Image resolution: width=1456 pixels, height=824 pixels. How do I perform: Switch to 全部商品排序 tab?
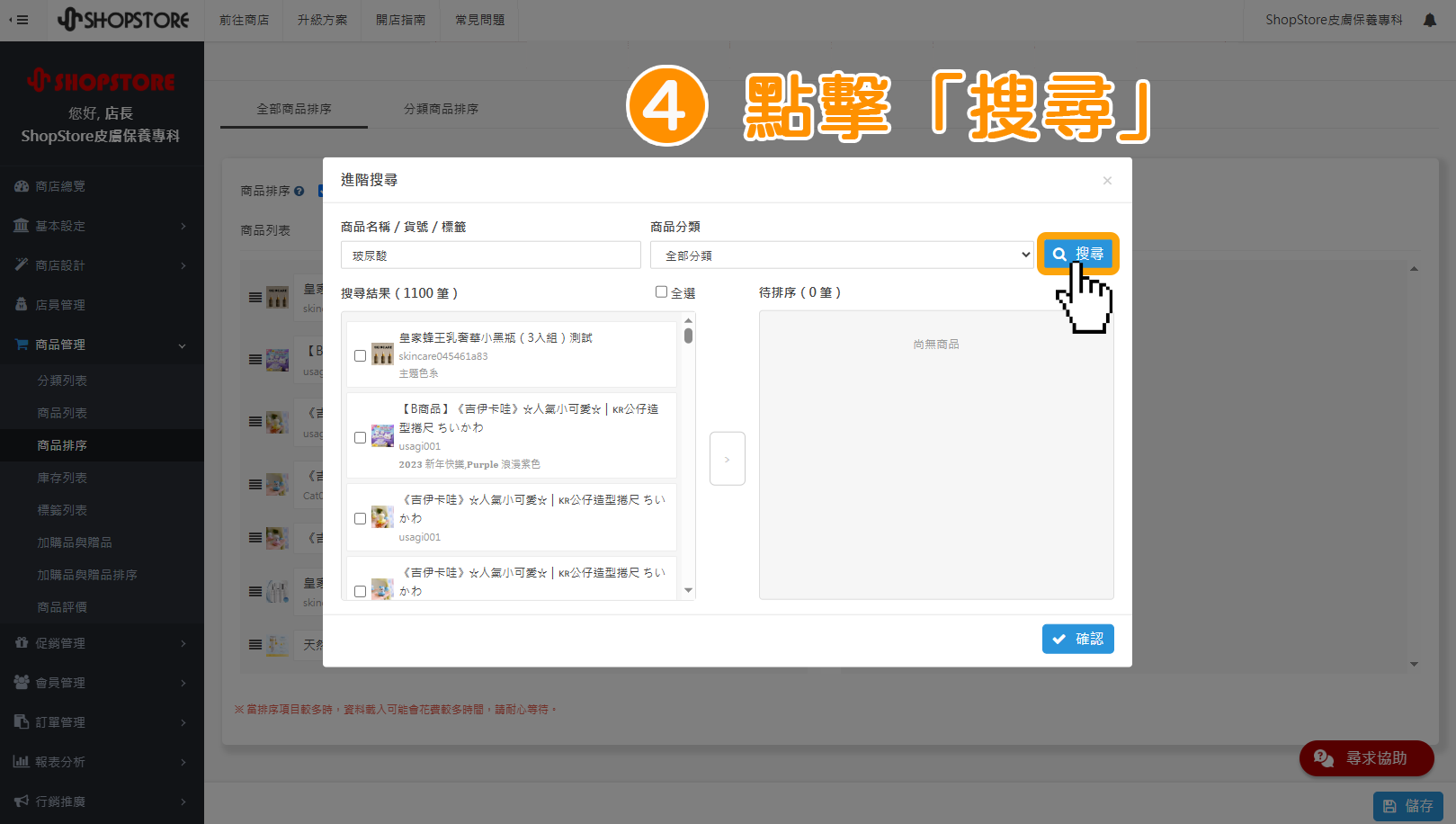(x=294, y=109)
